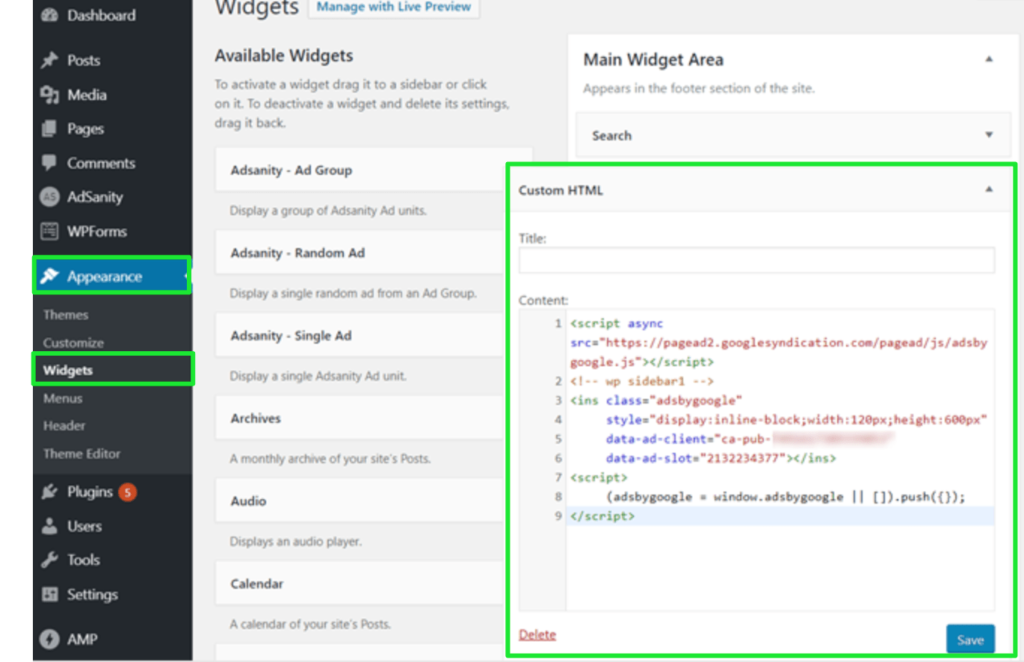The height and width of the screenshot is (662, 1024).
Task: Click the Main Widget Area heading
Action: [x=653, y=59]
